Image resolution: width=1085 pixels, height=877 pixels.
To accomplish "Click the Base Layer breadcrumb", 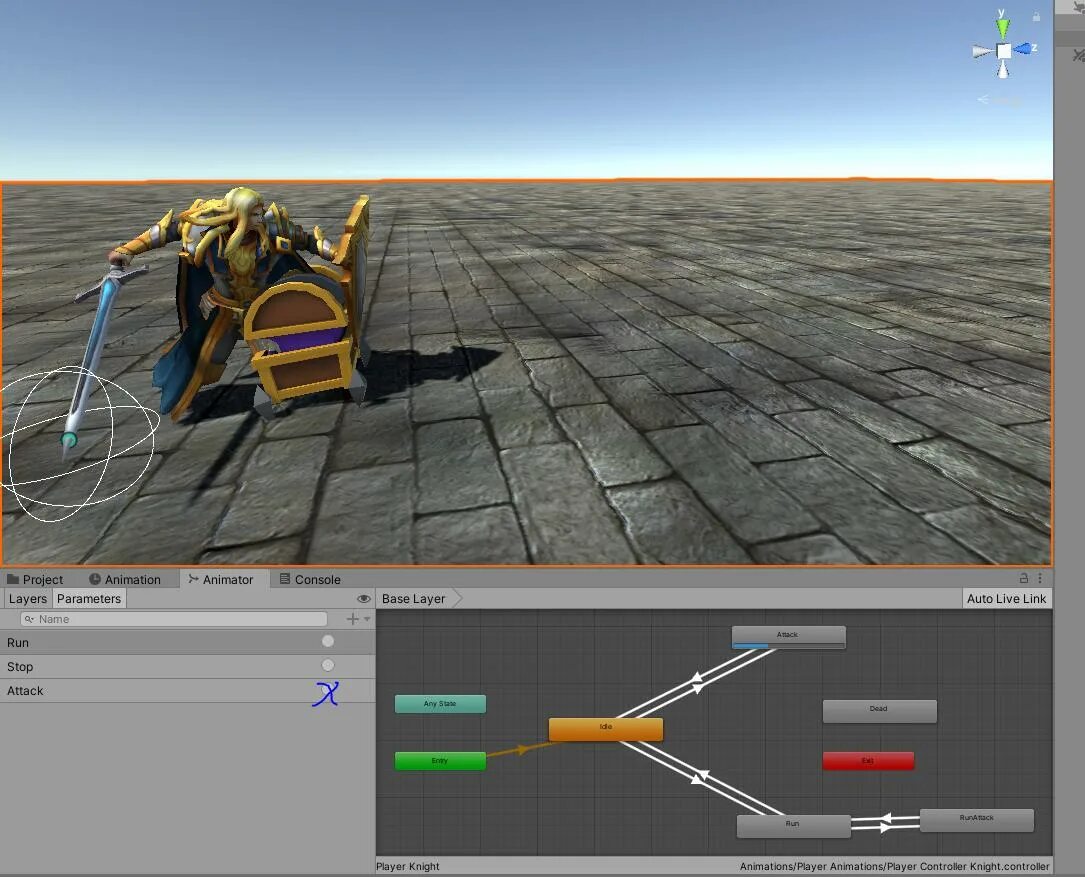I will point(414,599).
